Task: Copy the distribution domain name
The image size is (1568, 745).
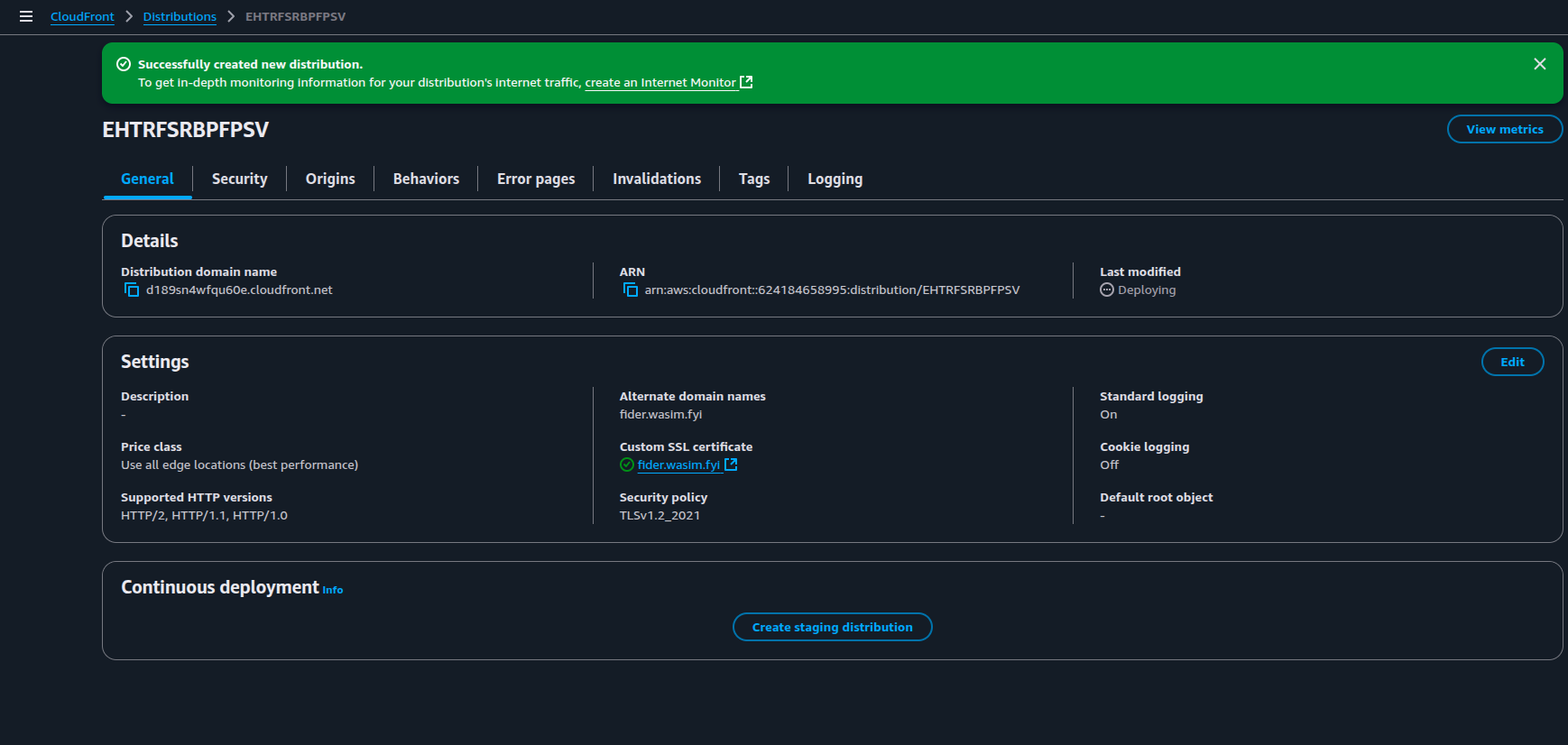Action: tap(132, 290)
